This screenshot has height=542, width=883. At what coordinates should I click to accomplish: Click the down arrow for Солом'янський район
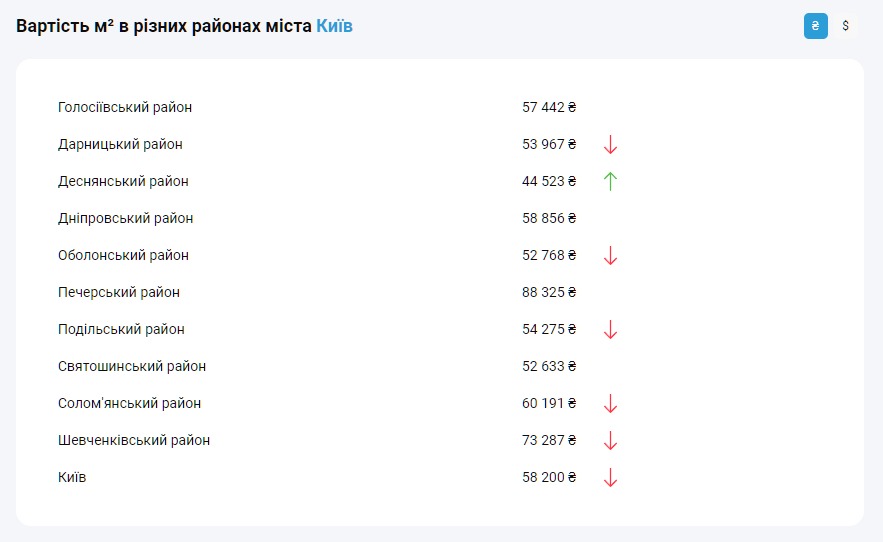point(610,404)
